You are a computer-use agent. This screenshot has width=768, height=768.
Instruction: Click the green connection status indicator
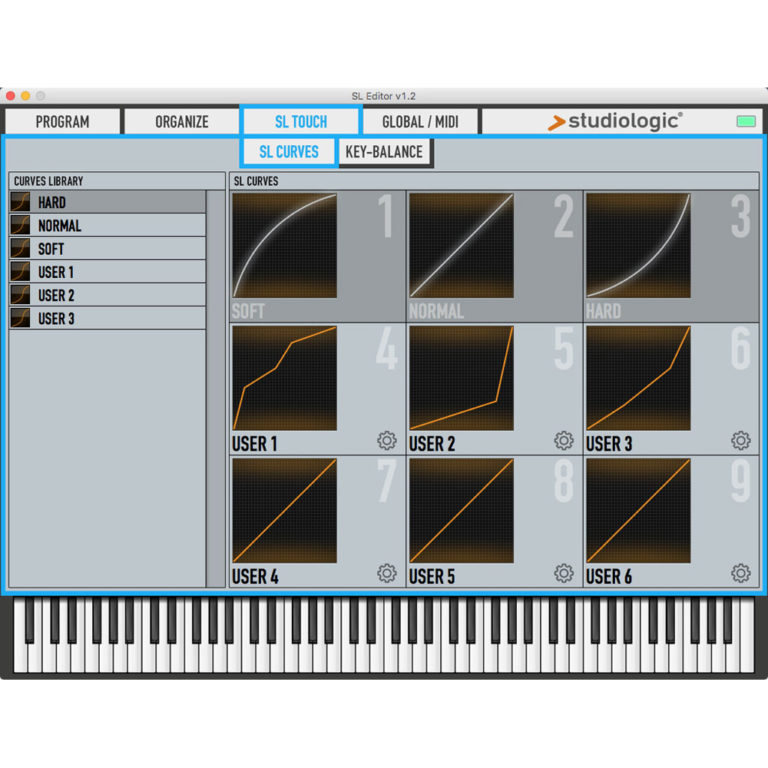click(745, 122)
